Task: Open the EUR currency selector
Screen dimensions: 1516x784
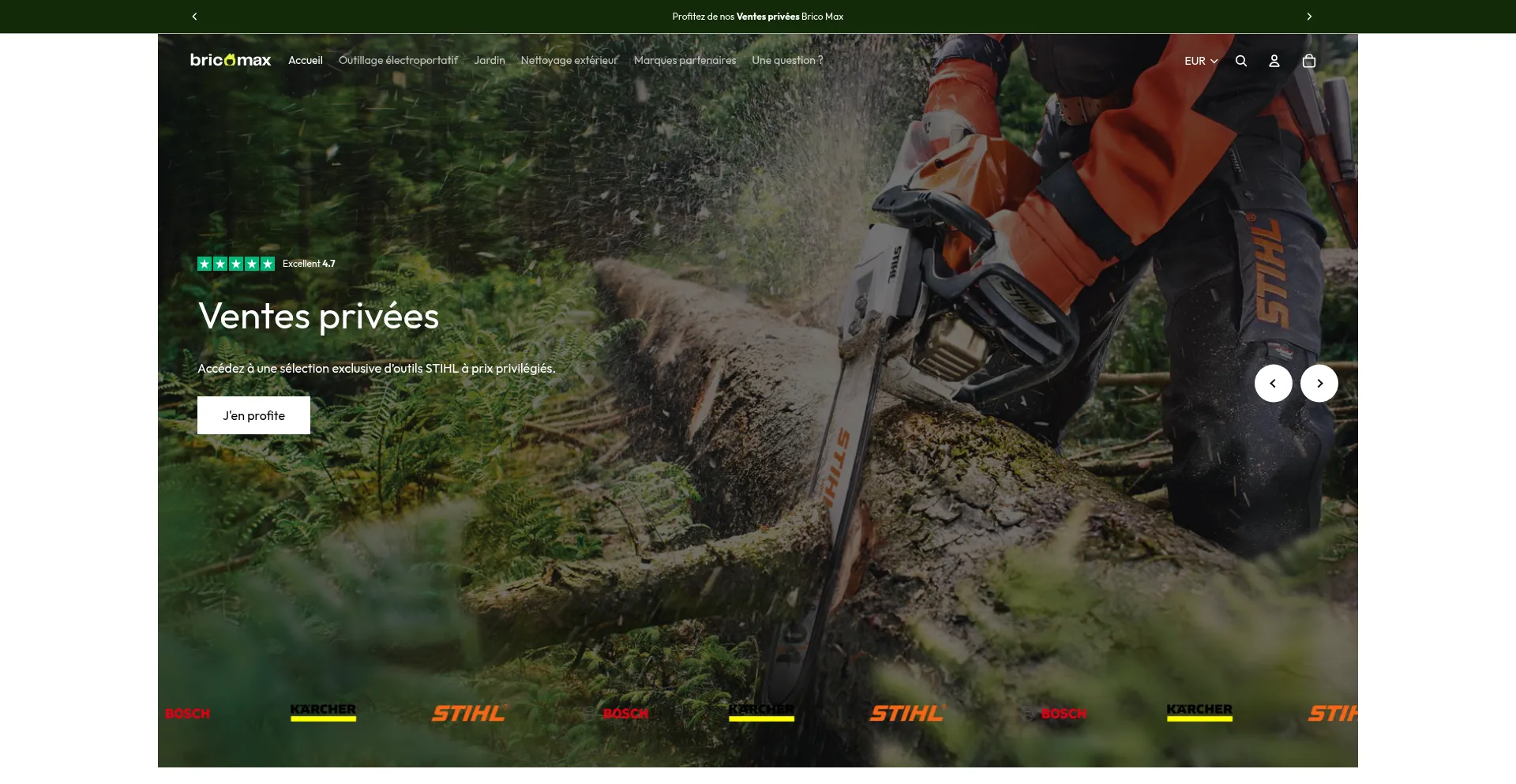Action: (1199, 61)
